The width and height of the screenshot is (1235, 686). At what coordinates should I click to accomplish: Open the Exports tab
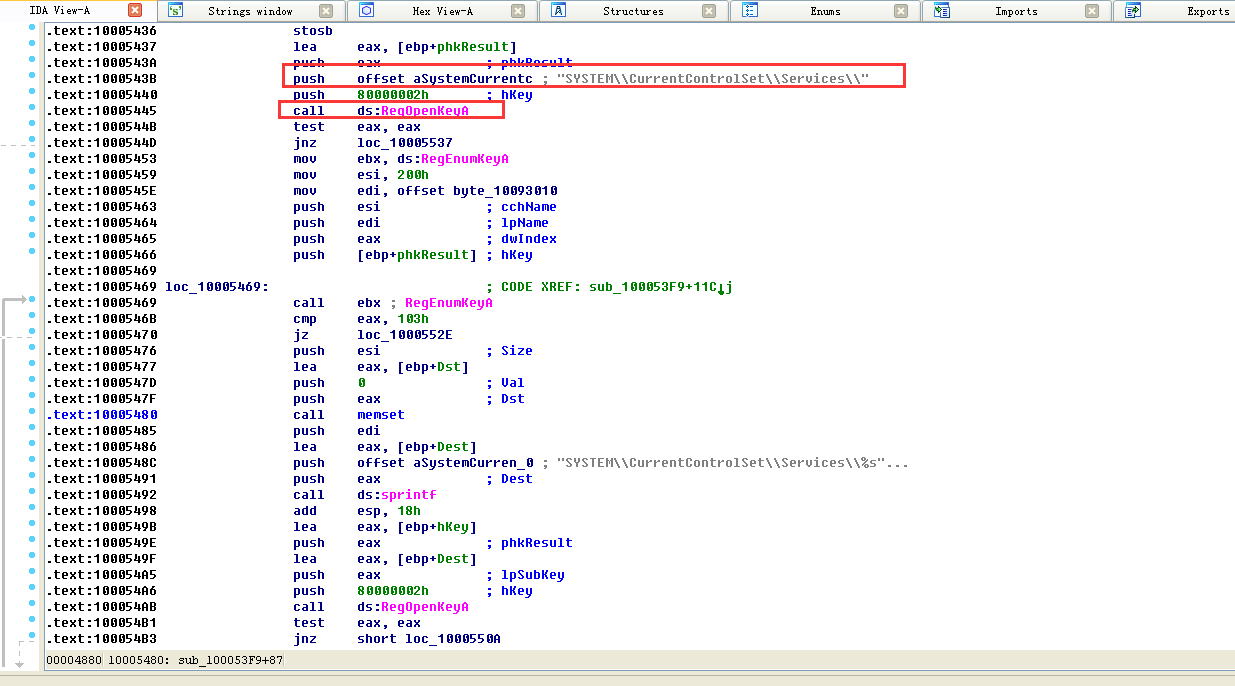(x=1208, y=11)
